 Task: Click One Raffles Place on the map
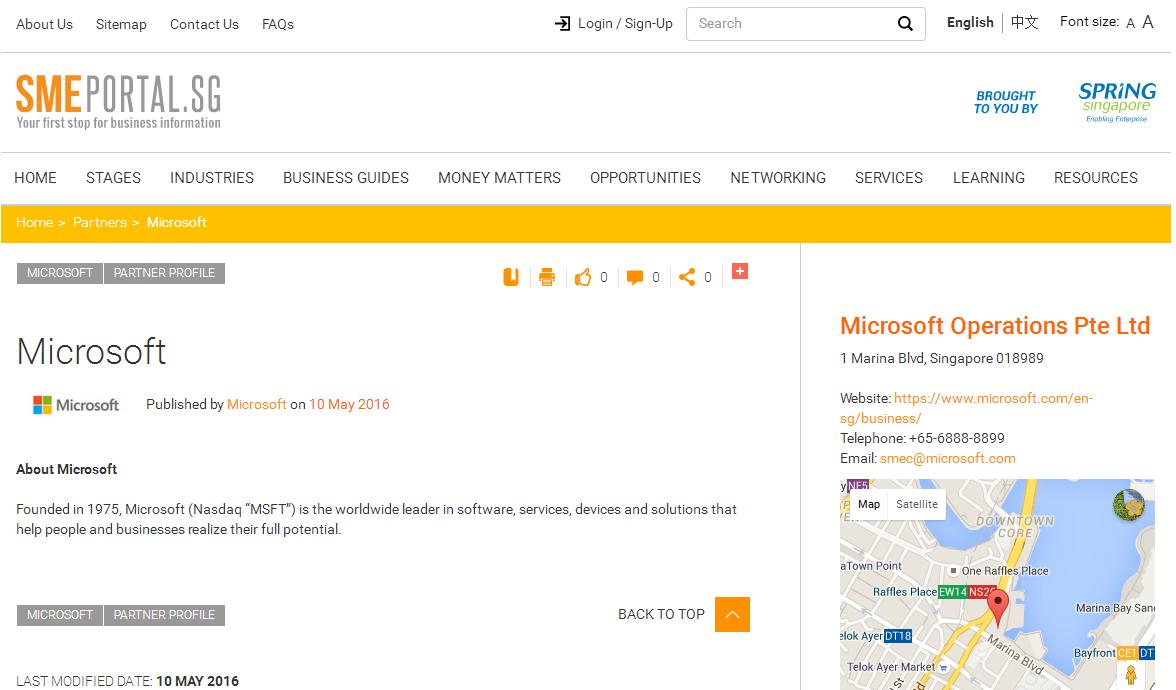[x=1004, y=571]
